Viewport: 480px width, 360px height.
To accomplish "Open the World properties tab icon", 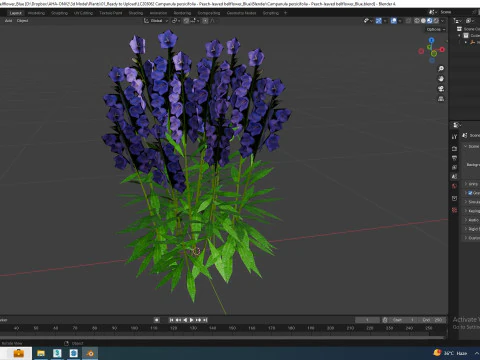I will click(454, 186).
